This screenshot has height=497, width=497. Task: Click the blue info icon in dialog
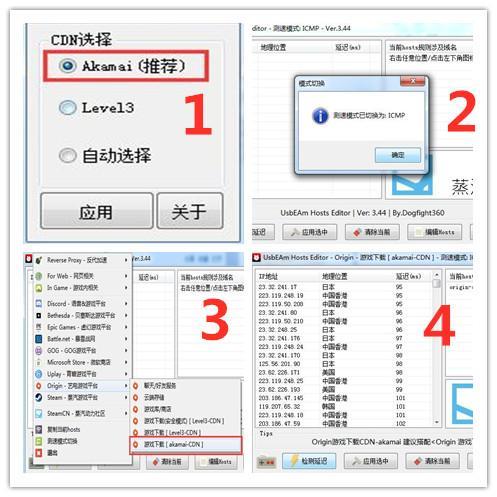[320, 116]
